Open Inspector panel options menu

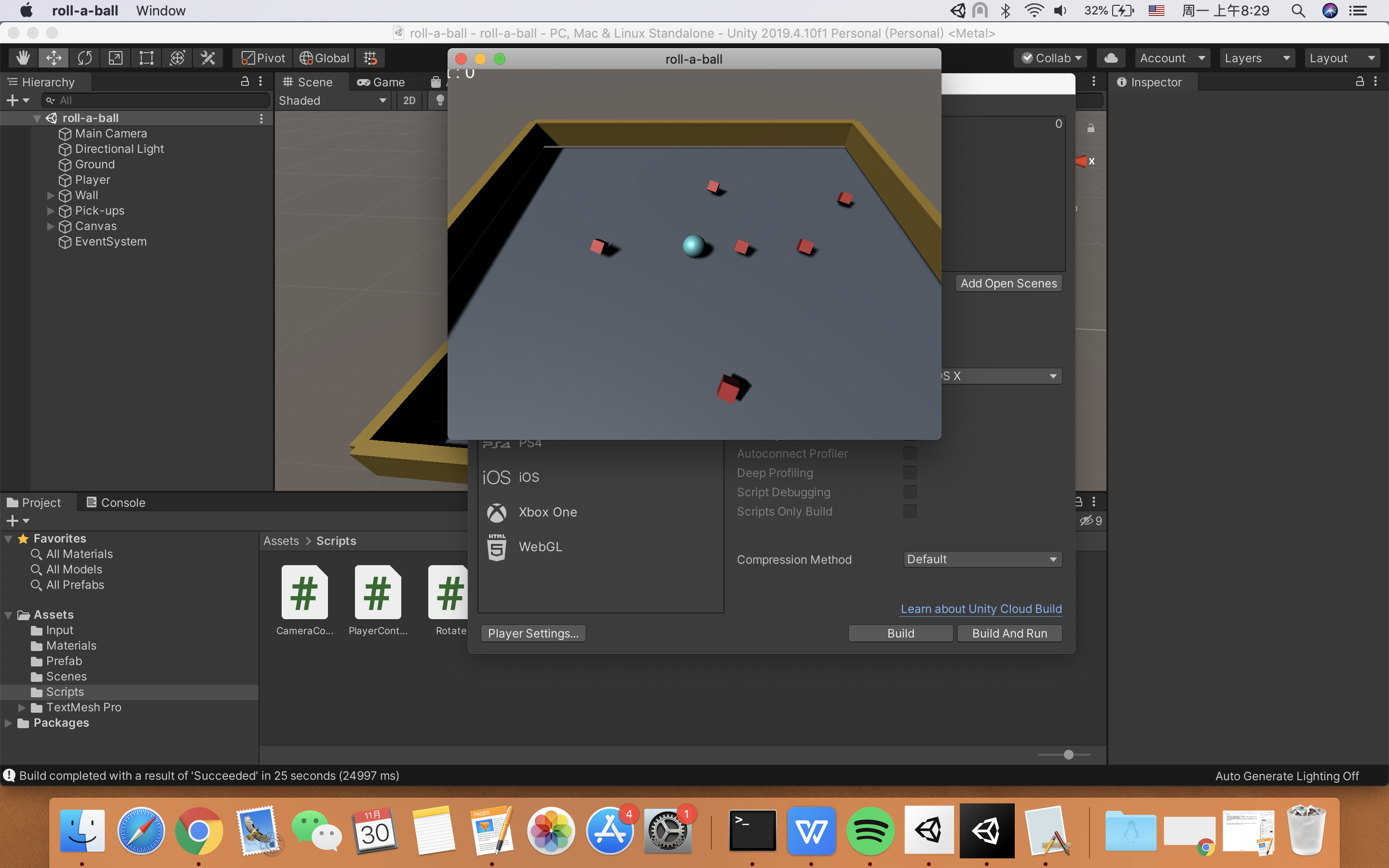tap(1376, 82)
